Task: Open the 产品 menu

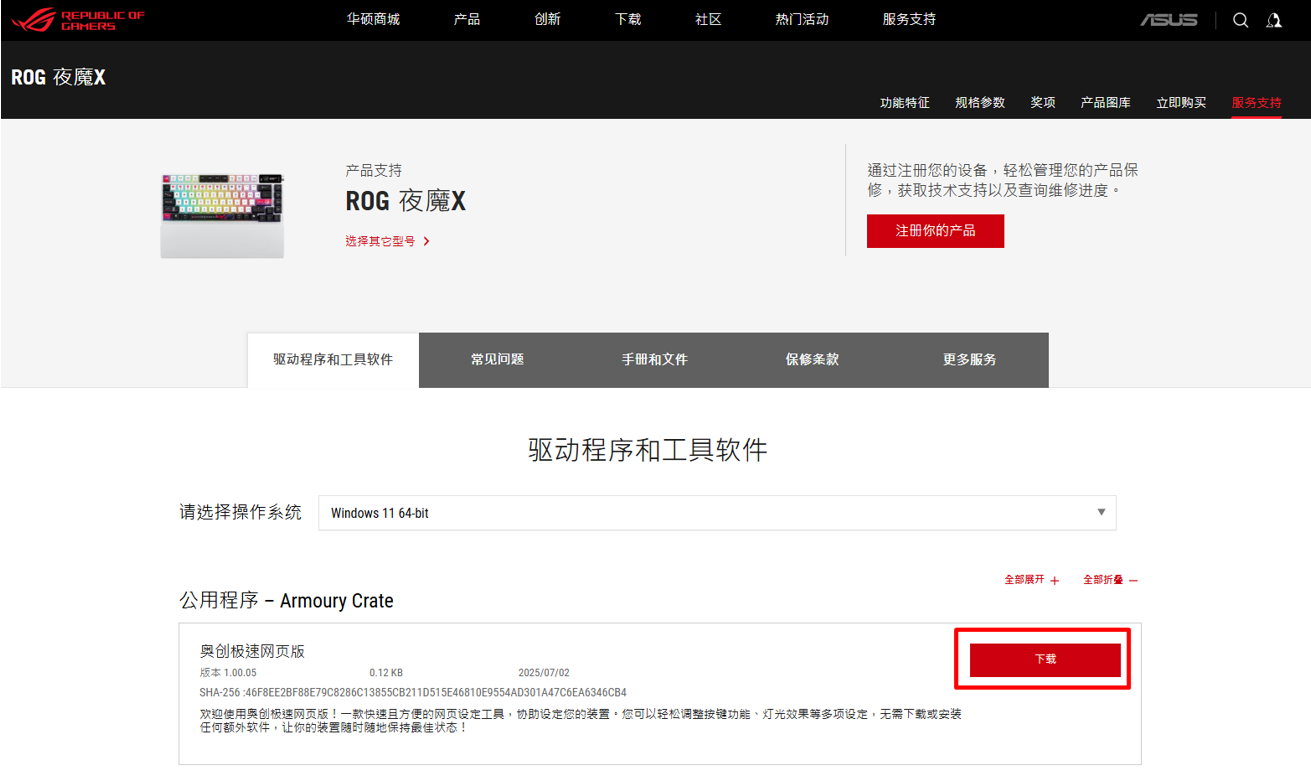Action: [x=467, y=20]
